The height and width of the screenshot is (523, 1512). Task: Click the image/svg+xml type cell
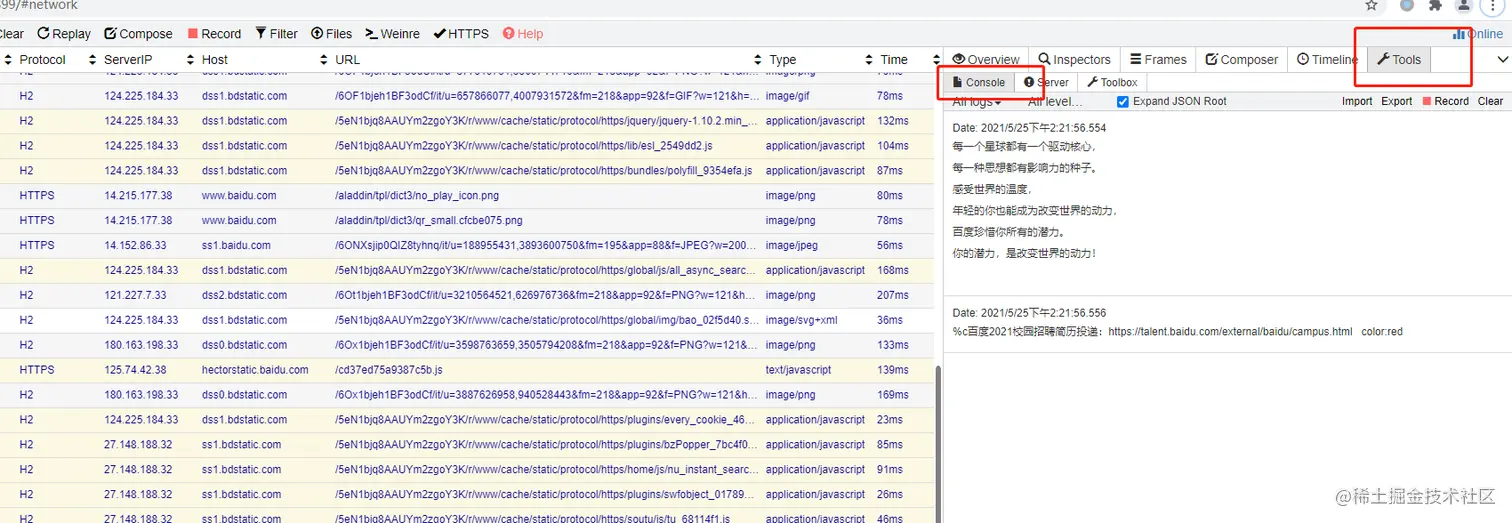(x=801, y=320)
